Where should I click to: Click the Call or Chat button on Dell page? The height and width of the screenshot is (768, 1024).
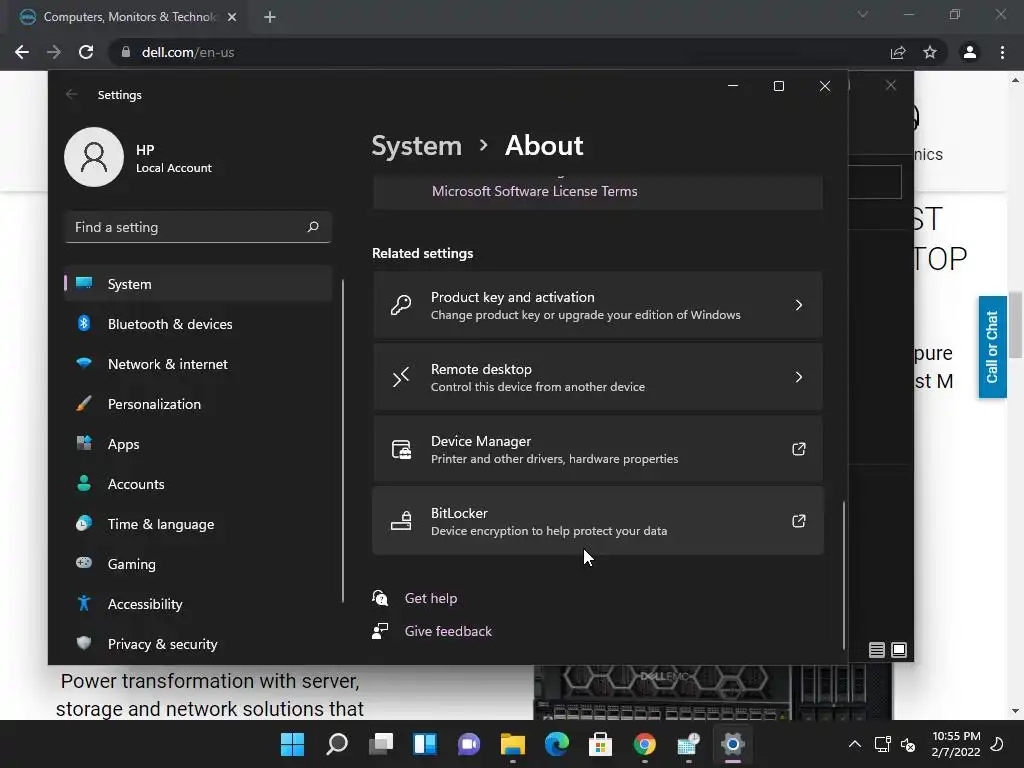tap(992, 347)
